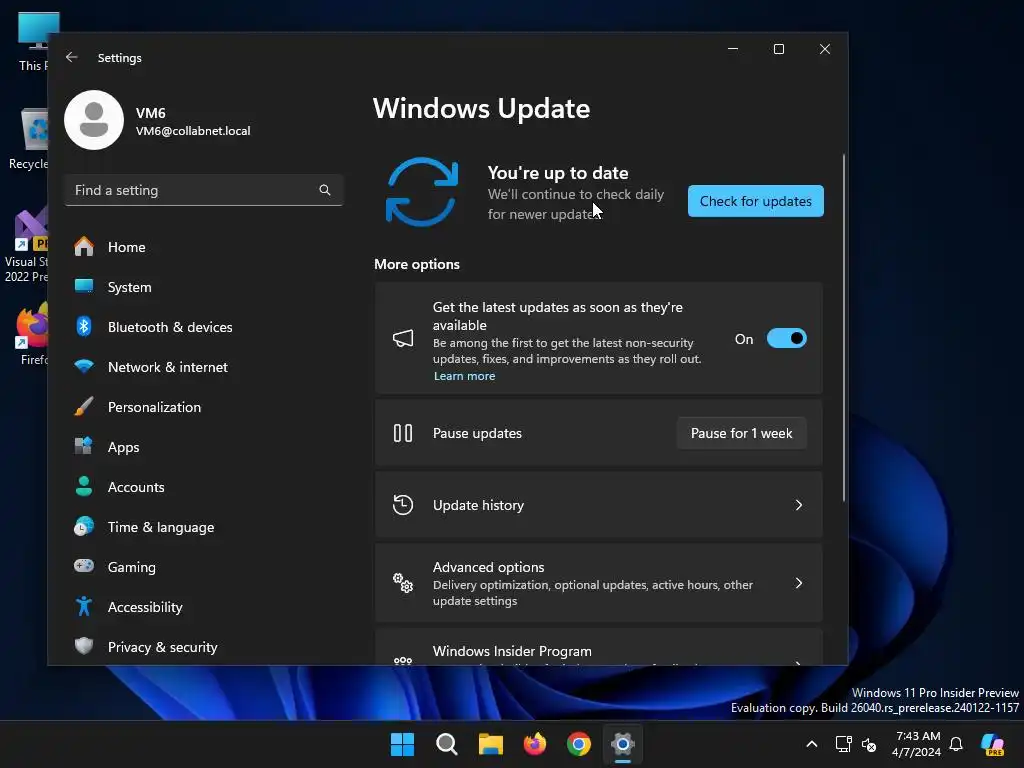Image resolution: width=1024 pixels, height=768 pixels.
Task: Open the Windows Insider Program entry
Action: point(598,648)
